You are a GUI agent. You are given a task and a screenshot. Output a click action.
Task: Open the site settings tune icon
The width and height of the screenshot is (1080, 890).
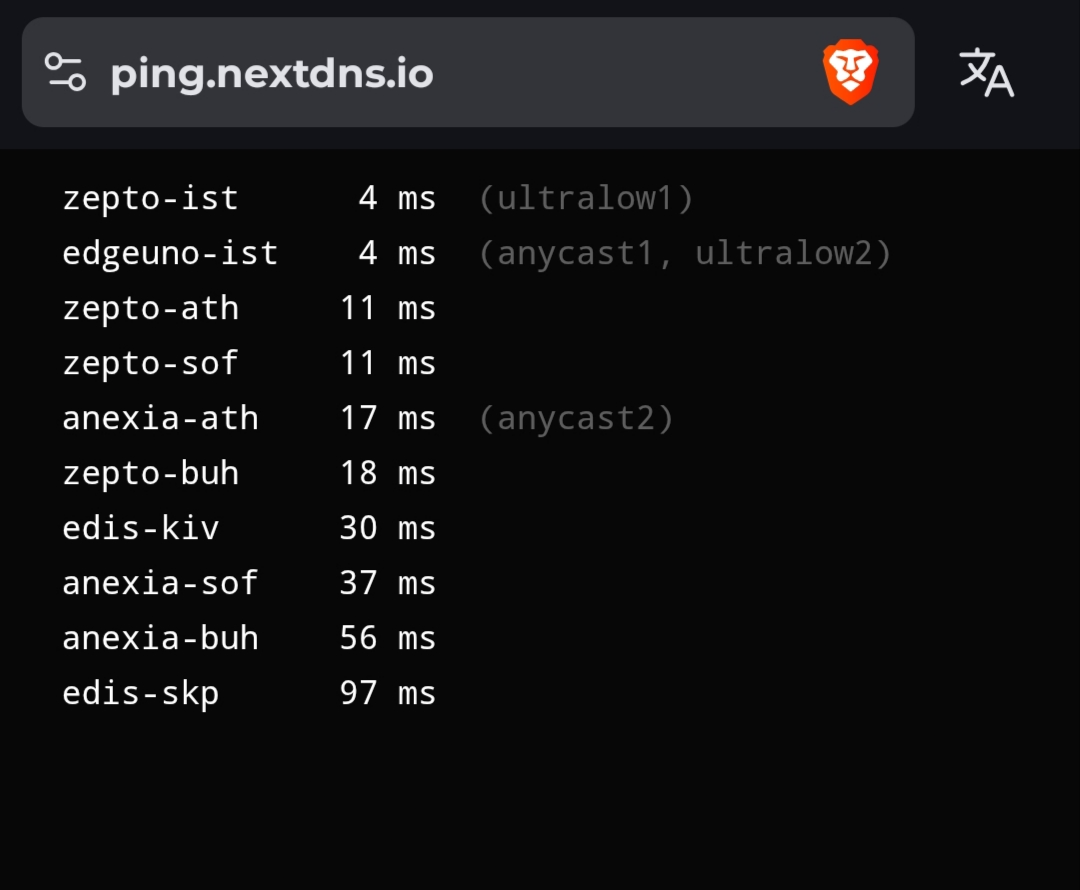pyautogui.click(x=65, y=72)
